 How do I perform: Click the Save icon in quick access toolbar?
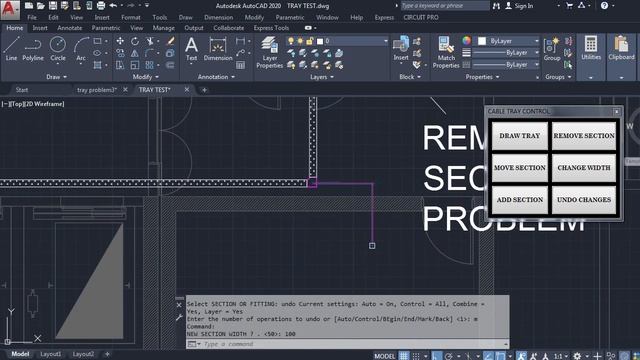tap(53, 6)
